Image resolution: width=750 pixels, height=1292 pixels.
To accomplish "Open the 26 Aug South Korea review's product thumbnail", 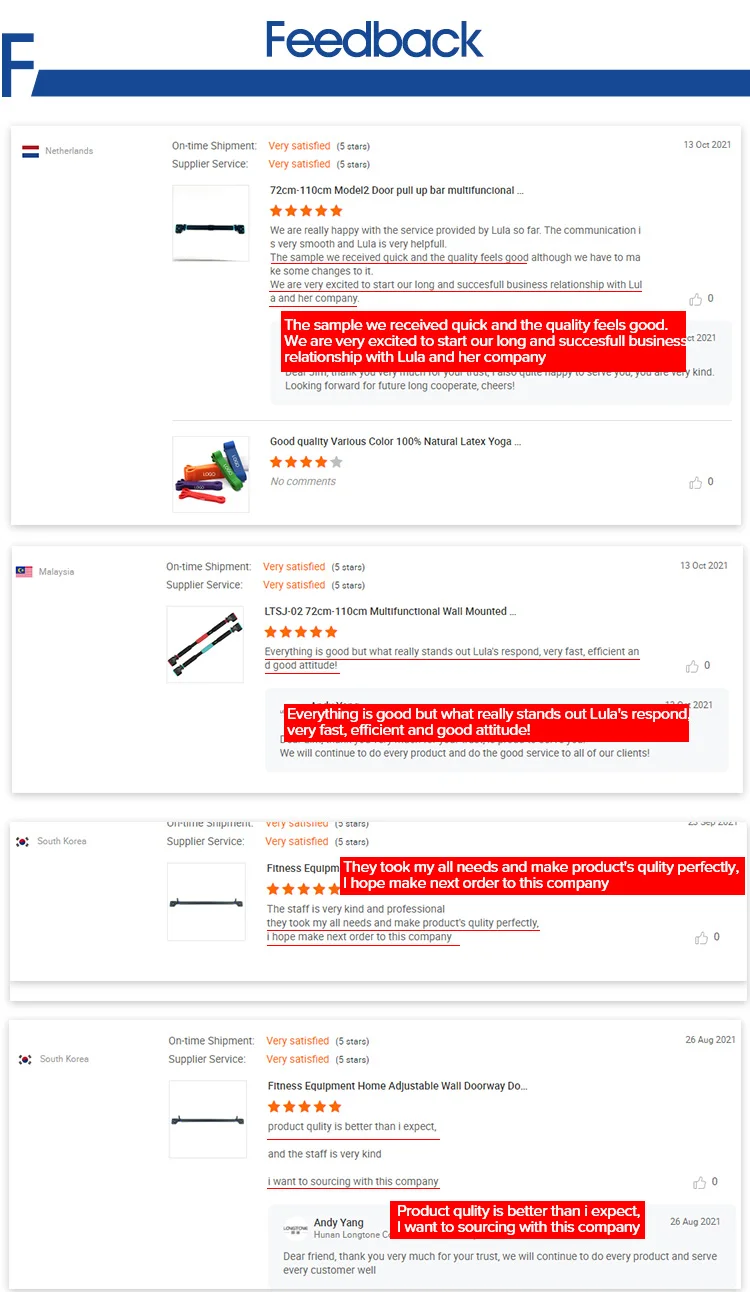I will point(207,1119).
